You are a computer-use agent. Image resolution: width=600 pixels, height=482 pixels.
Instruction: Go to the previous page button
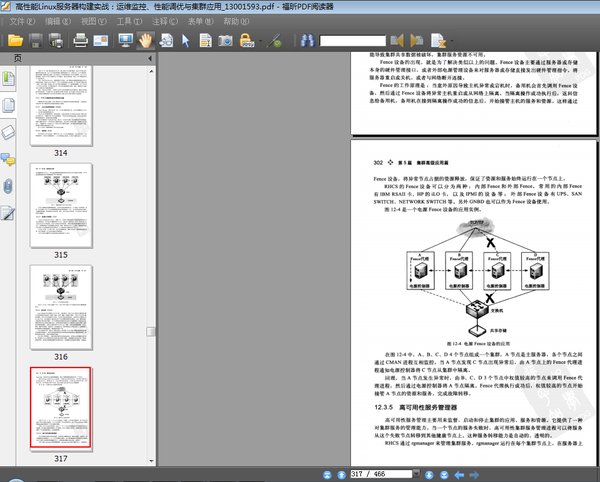click(x=341, y=475)
